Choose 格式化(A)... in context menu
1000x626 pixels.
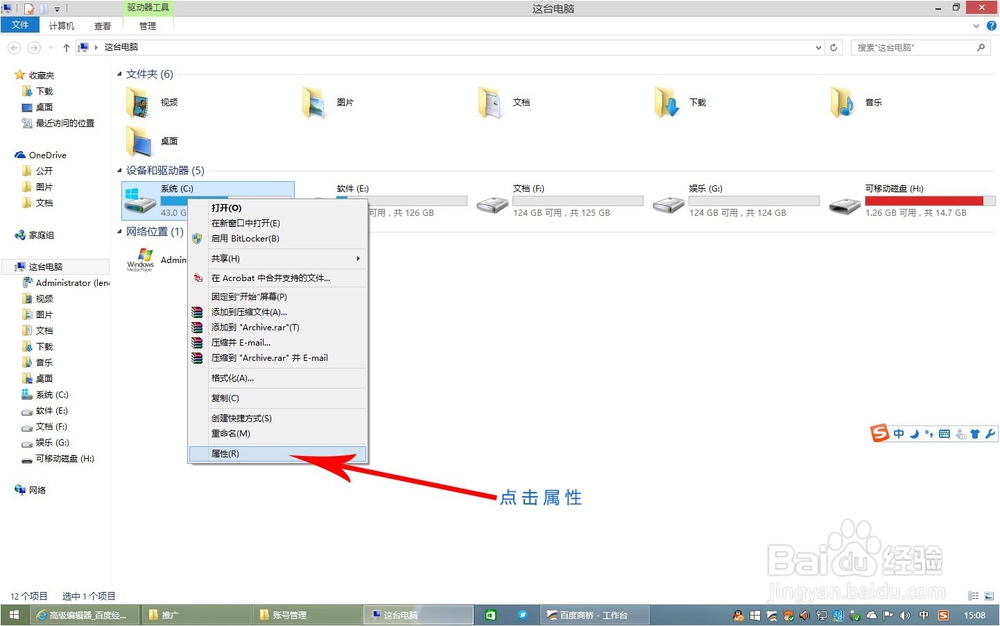click(278, 378)
